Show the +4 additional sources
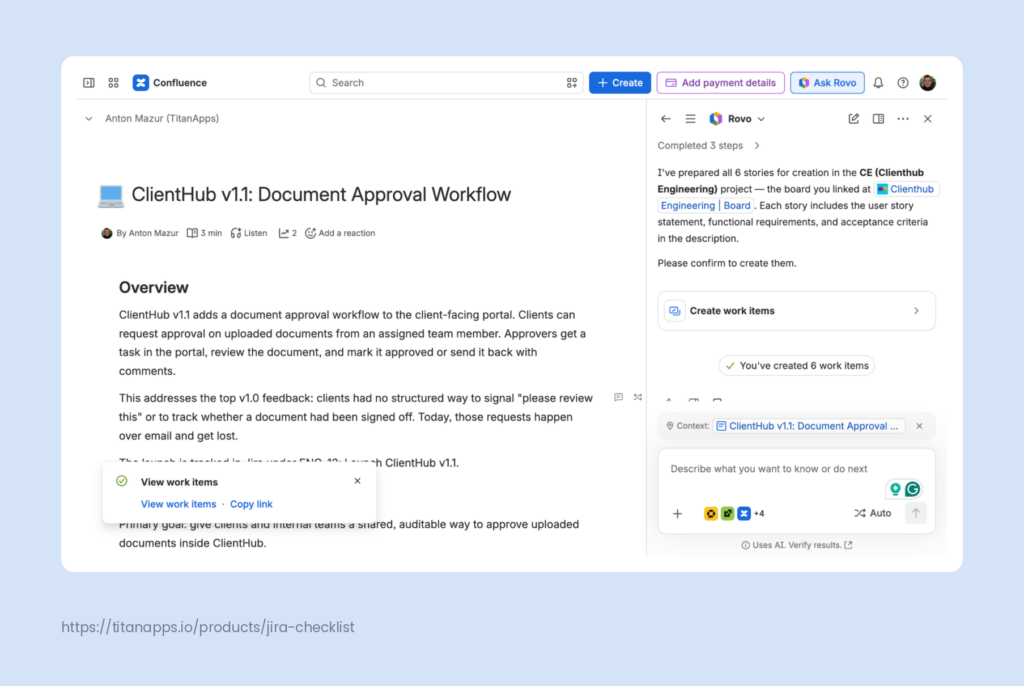1024x686 pixels. click(x=759, y=514)
